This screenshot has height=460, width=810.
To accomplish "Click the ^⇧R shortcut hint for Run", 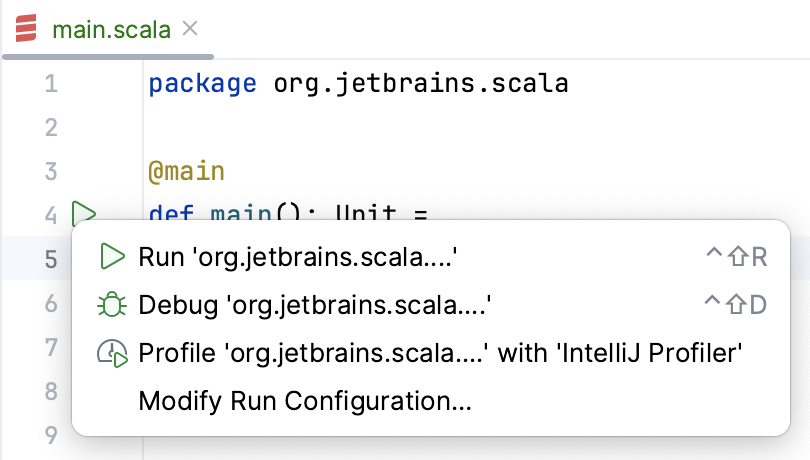I will pos(735,257).
